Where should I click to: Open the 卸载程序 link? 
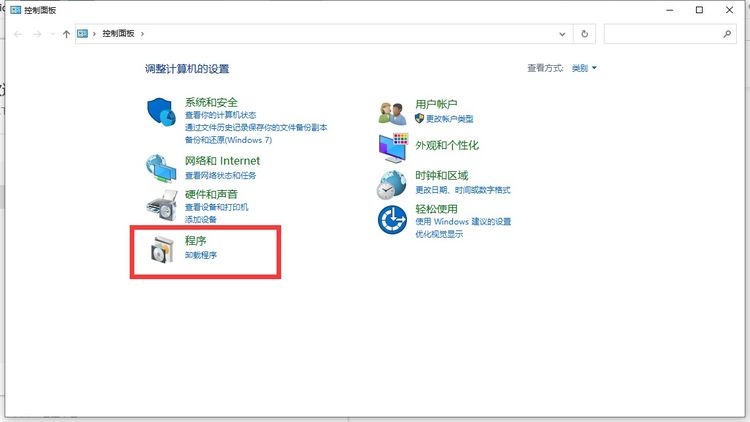(201, 256)
